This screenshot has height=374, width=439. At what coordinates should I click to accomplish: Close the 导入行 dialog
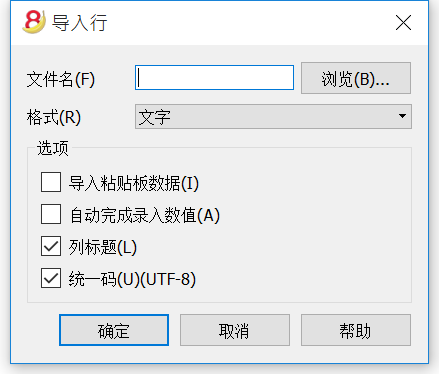pyautogui.click(x=403, y=23)
